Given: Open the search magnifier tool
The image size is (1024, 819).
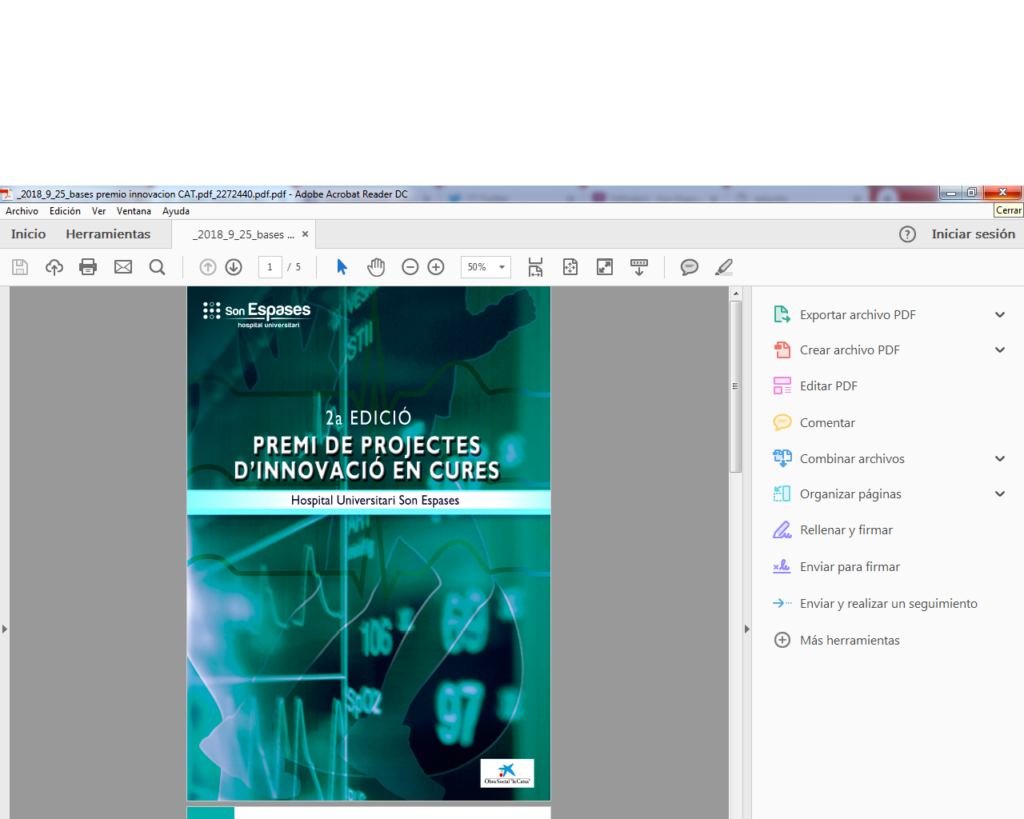Looking at the screenshot, I should 157,267.
